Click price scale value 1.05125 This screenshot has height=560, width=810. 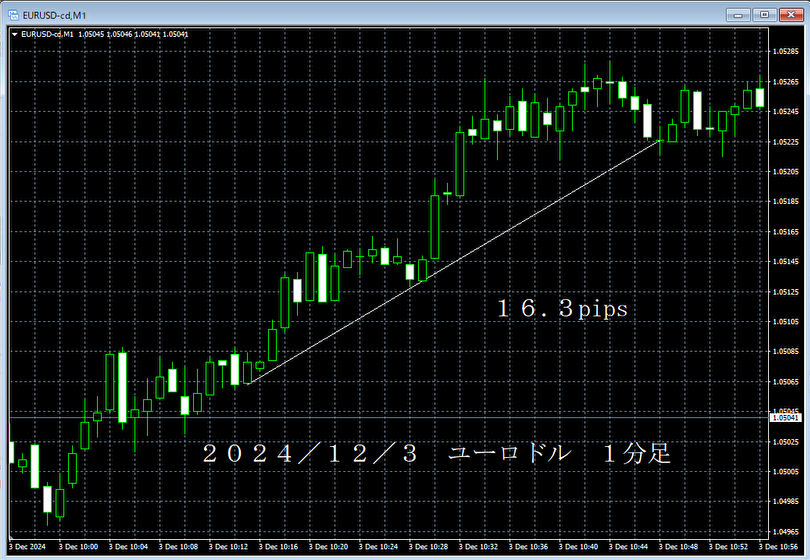pos(785,292)
